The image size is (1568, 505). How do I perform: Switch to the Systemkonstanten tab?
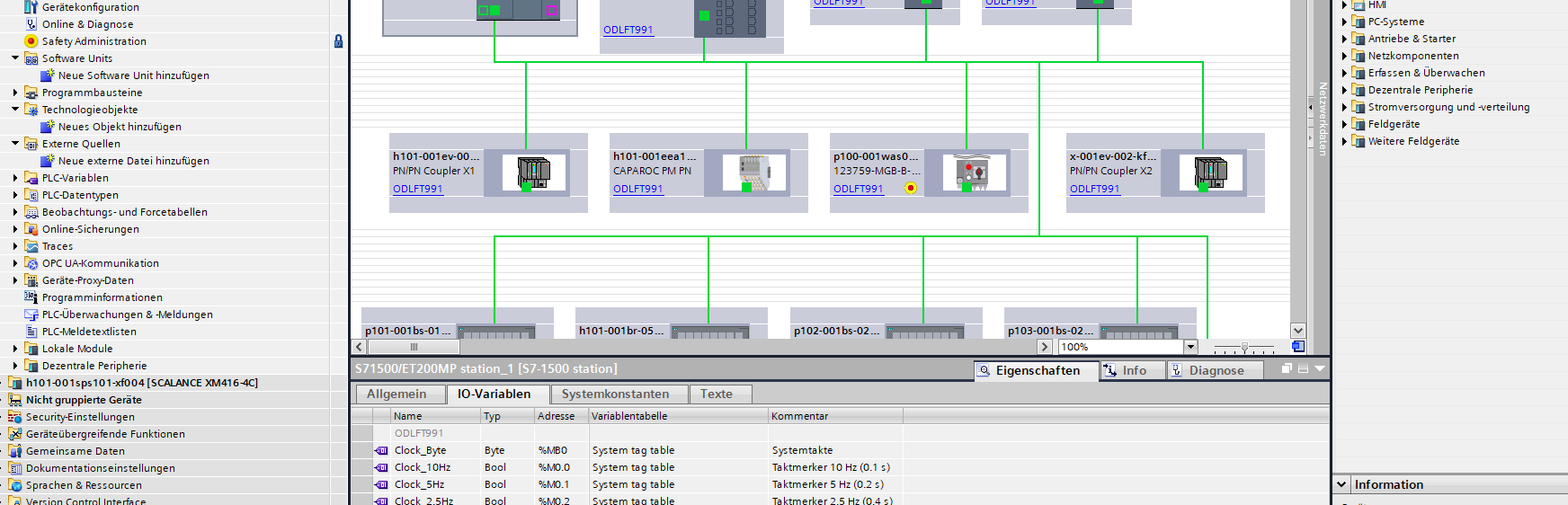click(x=616, y=394)
